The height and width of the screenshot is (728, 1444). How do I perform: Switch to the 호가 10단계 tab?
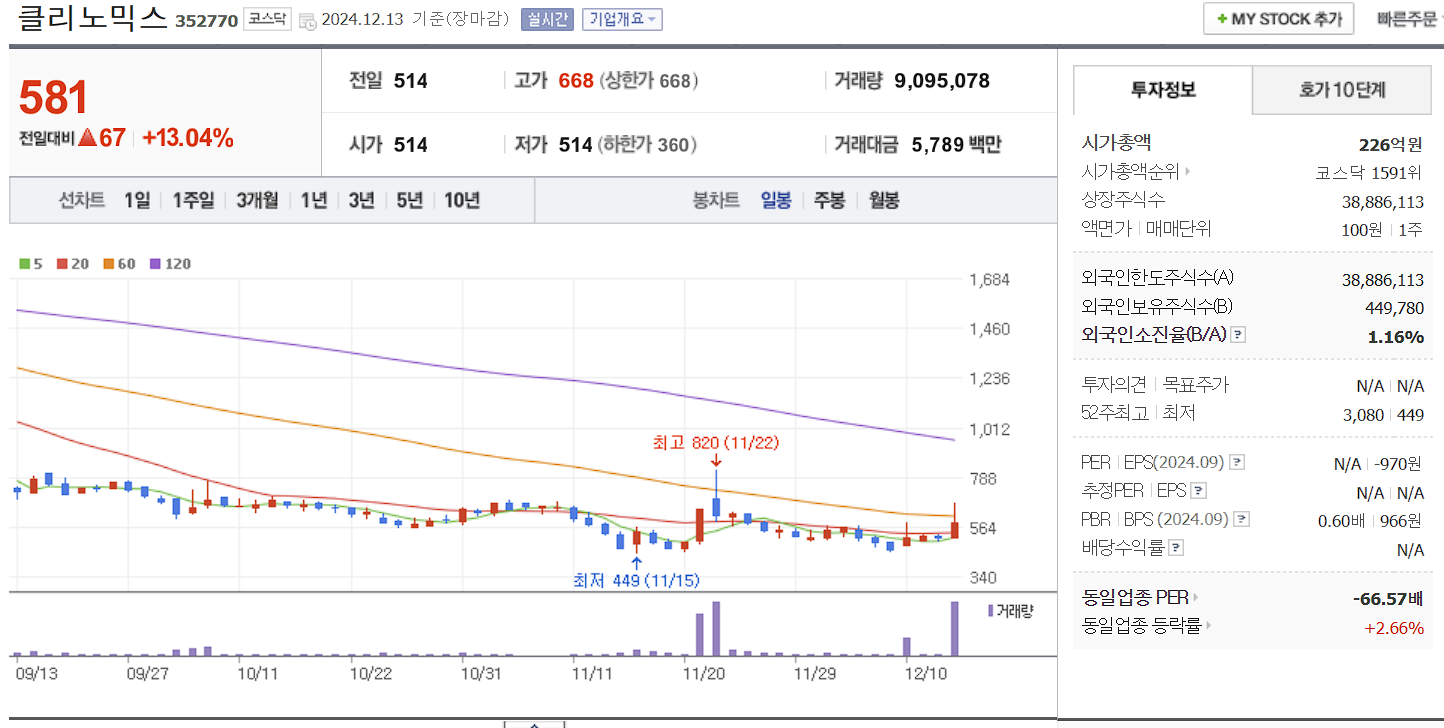coord(1342,90)
